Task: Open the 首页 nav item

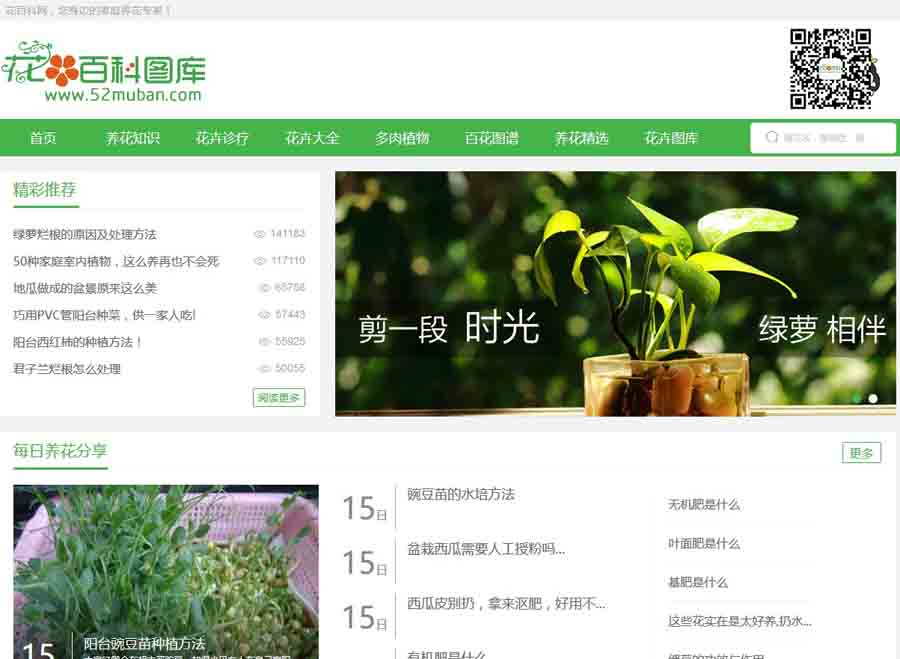Action: [x=43, y=138]
